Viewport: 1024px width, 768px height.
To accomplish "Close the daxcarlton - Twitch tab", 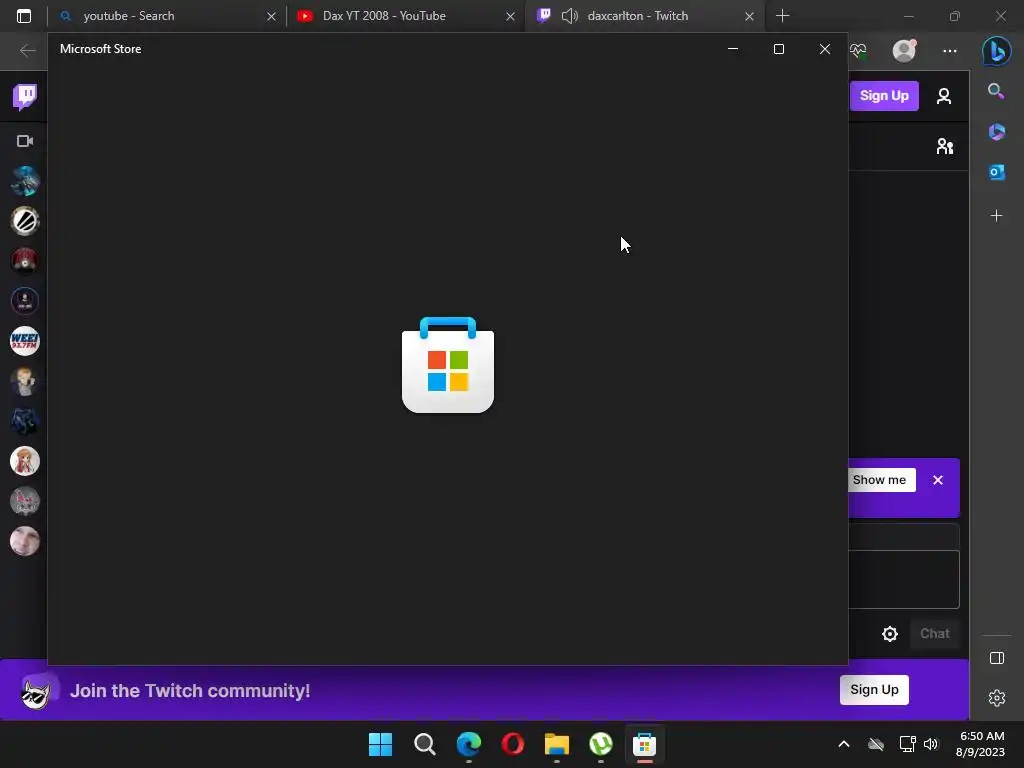I will [x=749, y=16].
